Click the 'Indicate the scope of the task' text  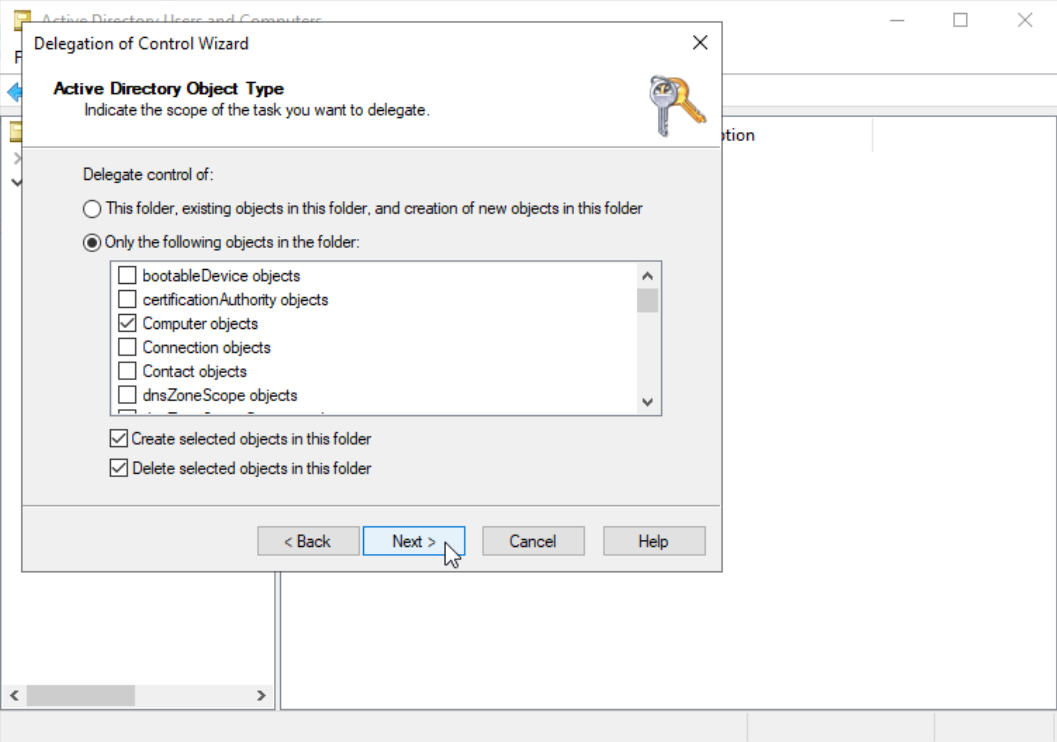[x=256, y=110]
